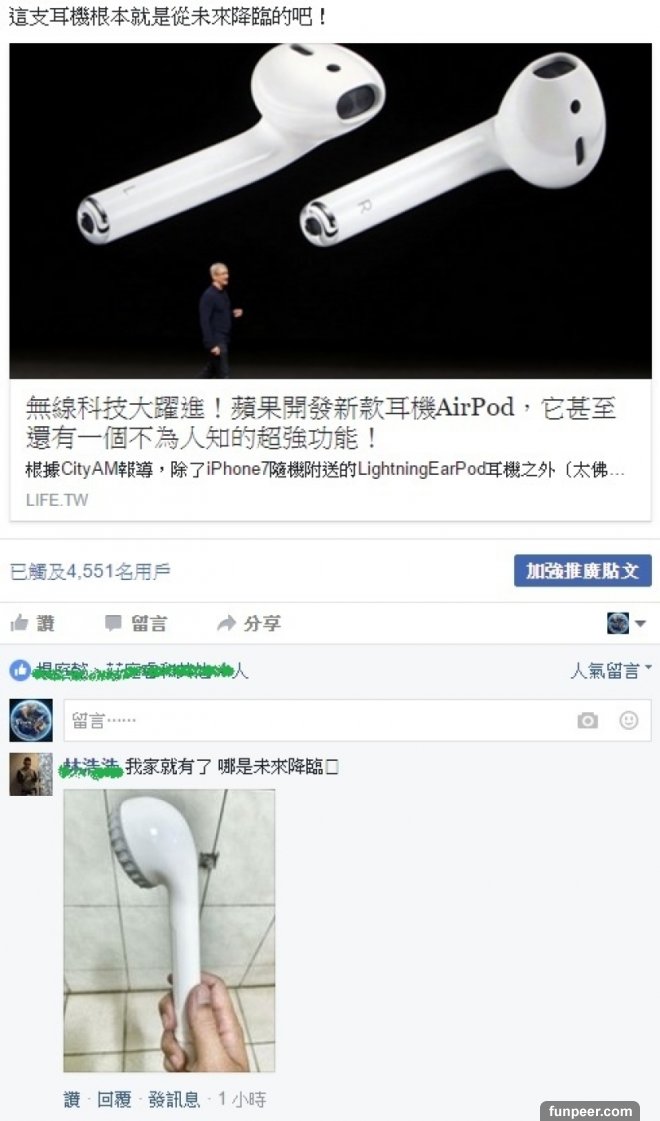This screenshot has height=1121, width=660.
Task: Click the thumbs-up Like icon
Action: point(19,623)
